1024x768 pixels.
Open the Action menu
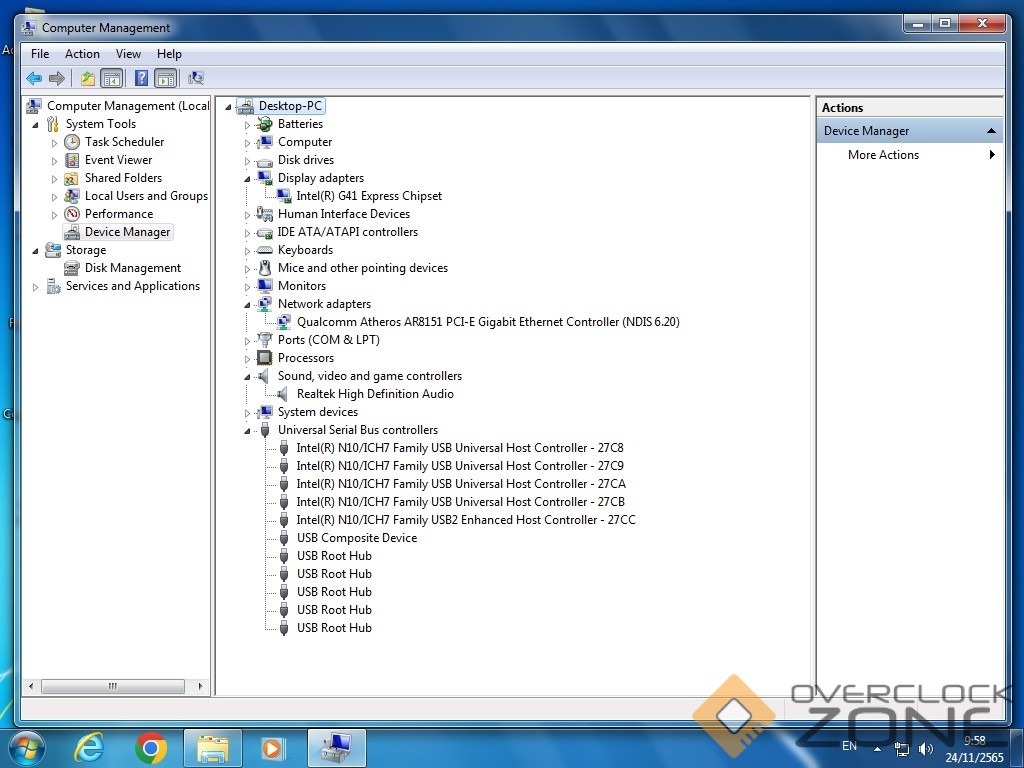point(82,54)
